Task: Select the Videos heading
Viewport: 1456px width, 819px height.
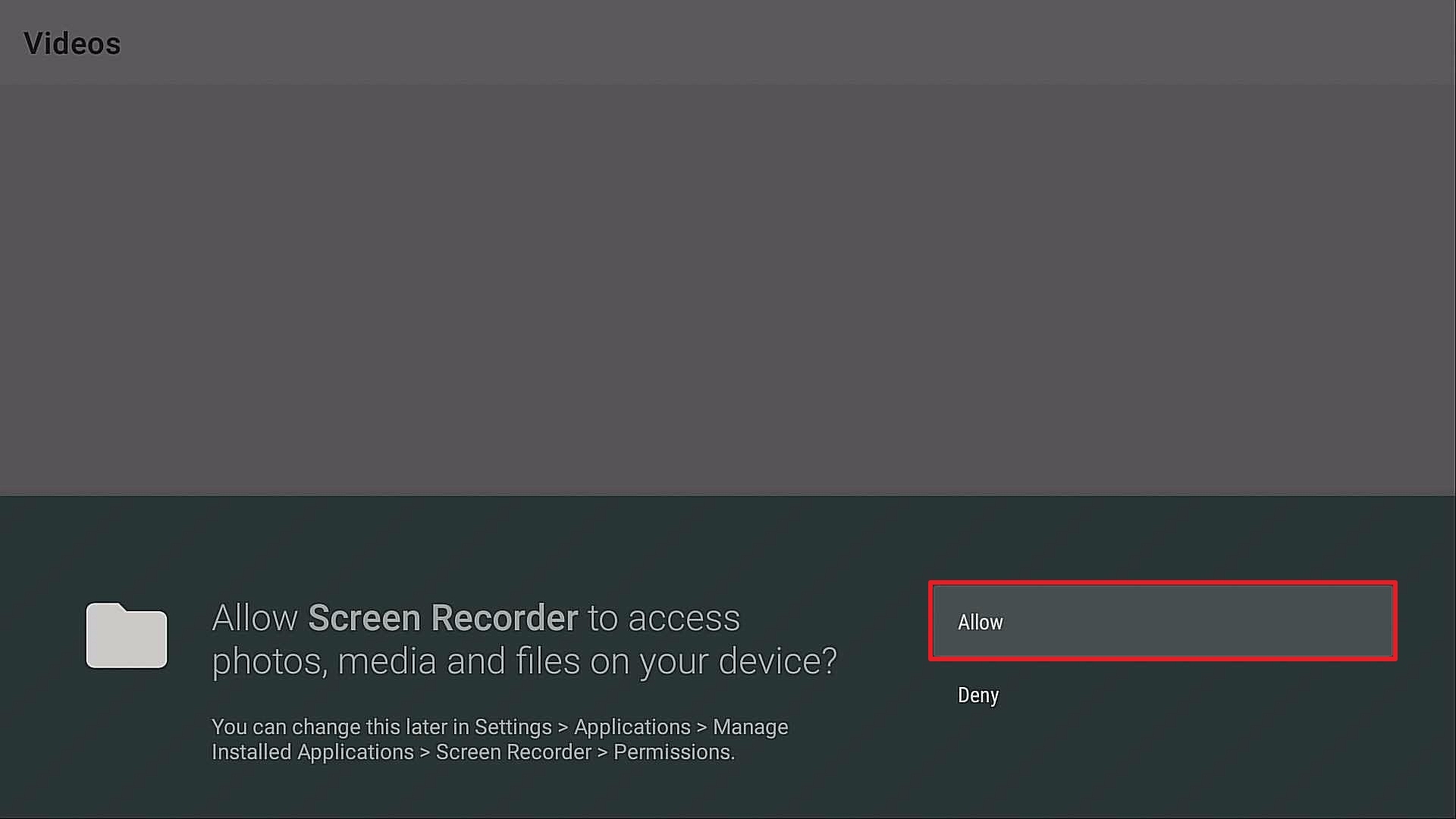Action: click(x=72, y=44)
